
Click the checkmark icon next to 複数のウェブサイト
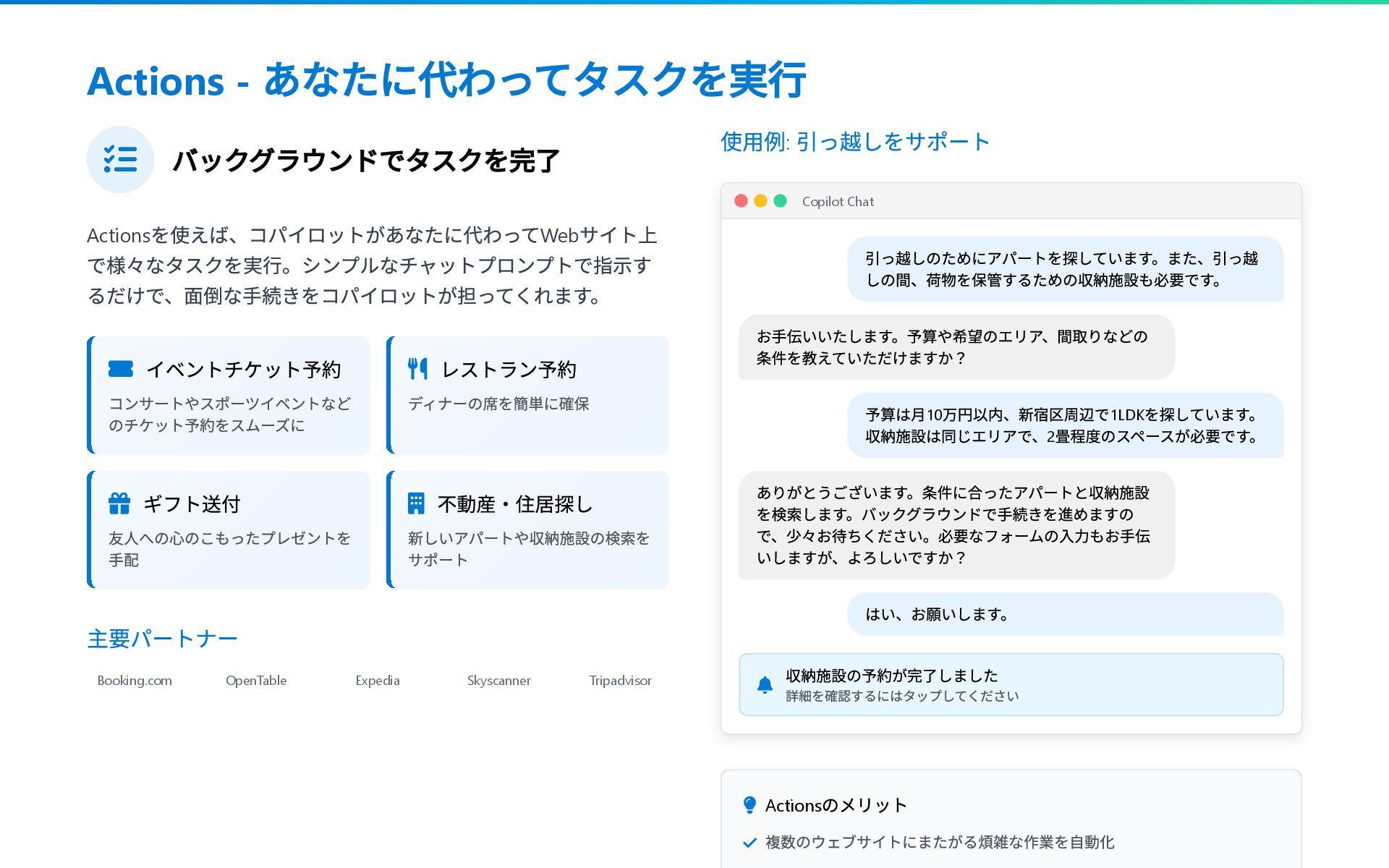click(x=749, y=843)
